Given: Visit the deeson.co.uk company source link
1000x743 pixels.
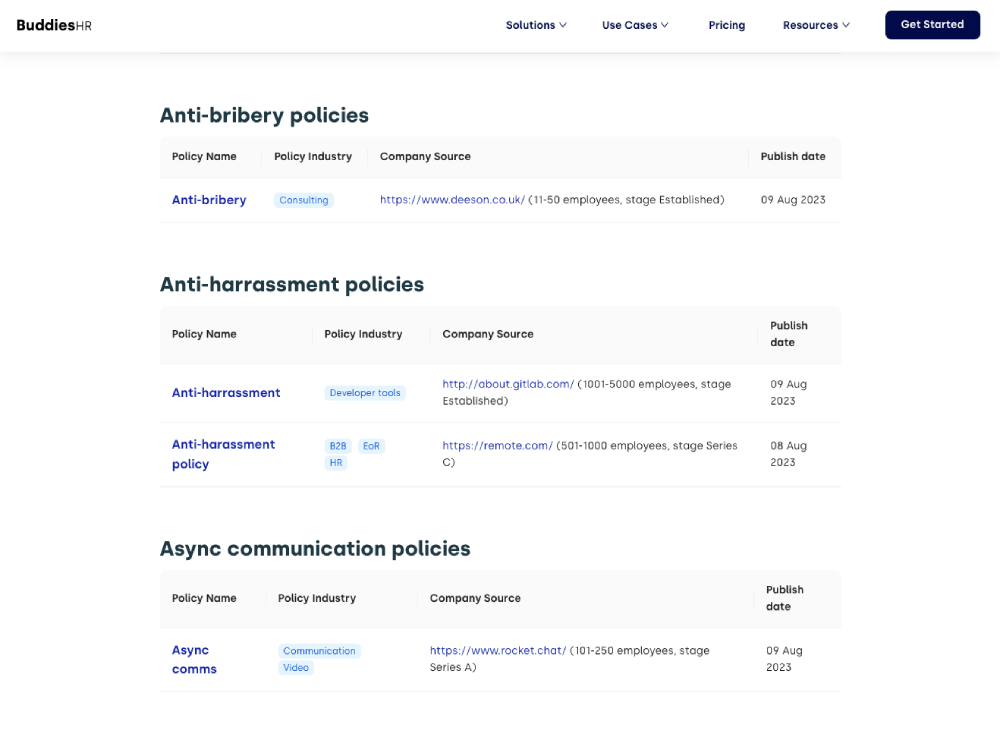Looking at the screenshot, I should tap(451, 199).
